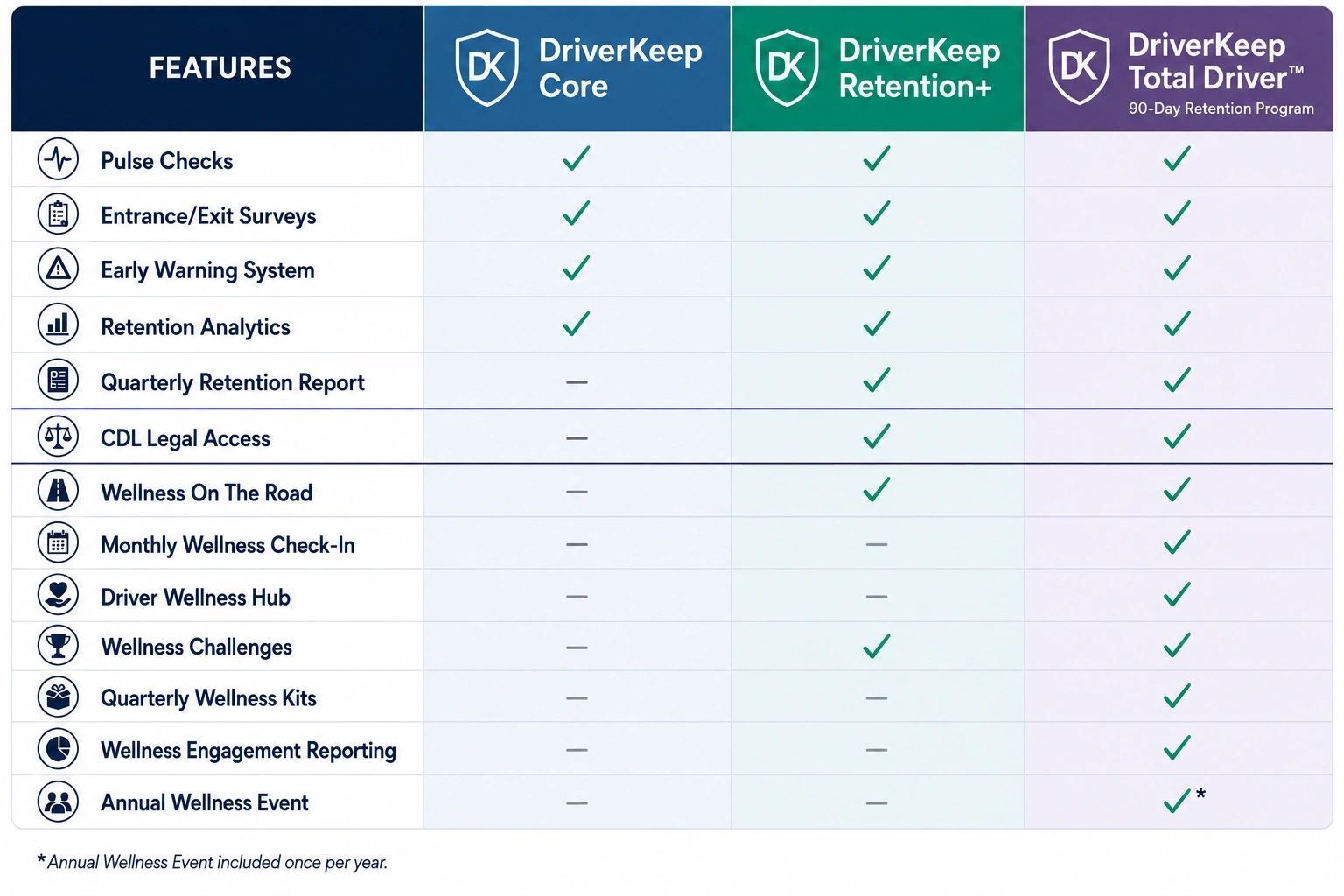Click the CDL Legal Access dash under Core
This screenshot has height=896, width=1344.
(x=577, y=438)
